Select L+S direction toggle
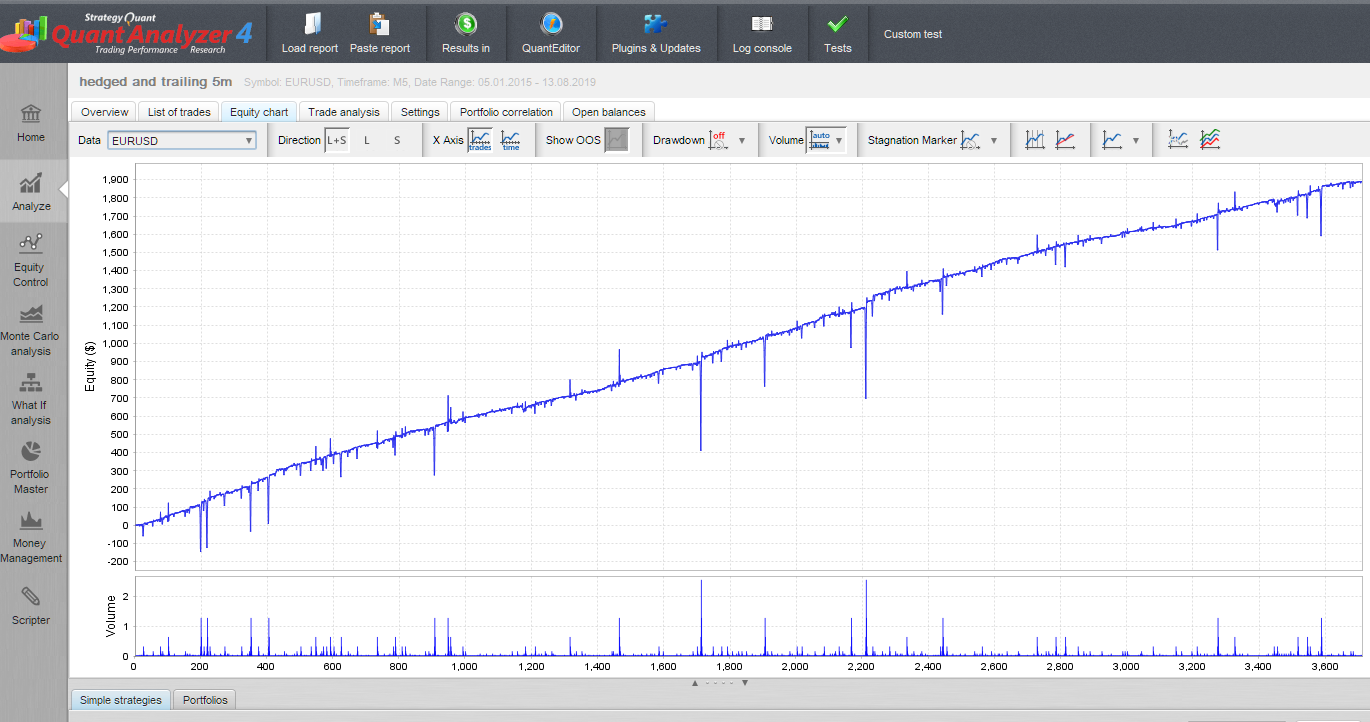 pos(337,141)
